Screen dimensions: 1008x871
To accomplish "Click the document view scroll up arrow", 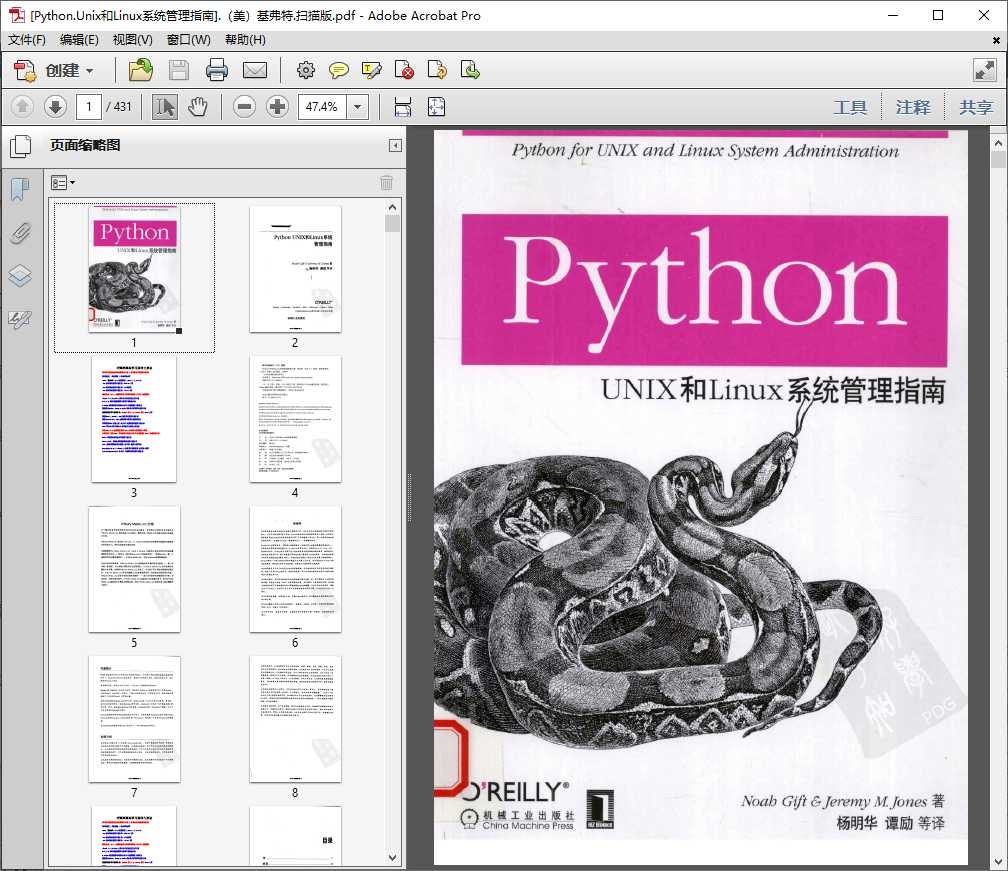I will pyautogui.click(x=998, y=143).
